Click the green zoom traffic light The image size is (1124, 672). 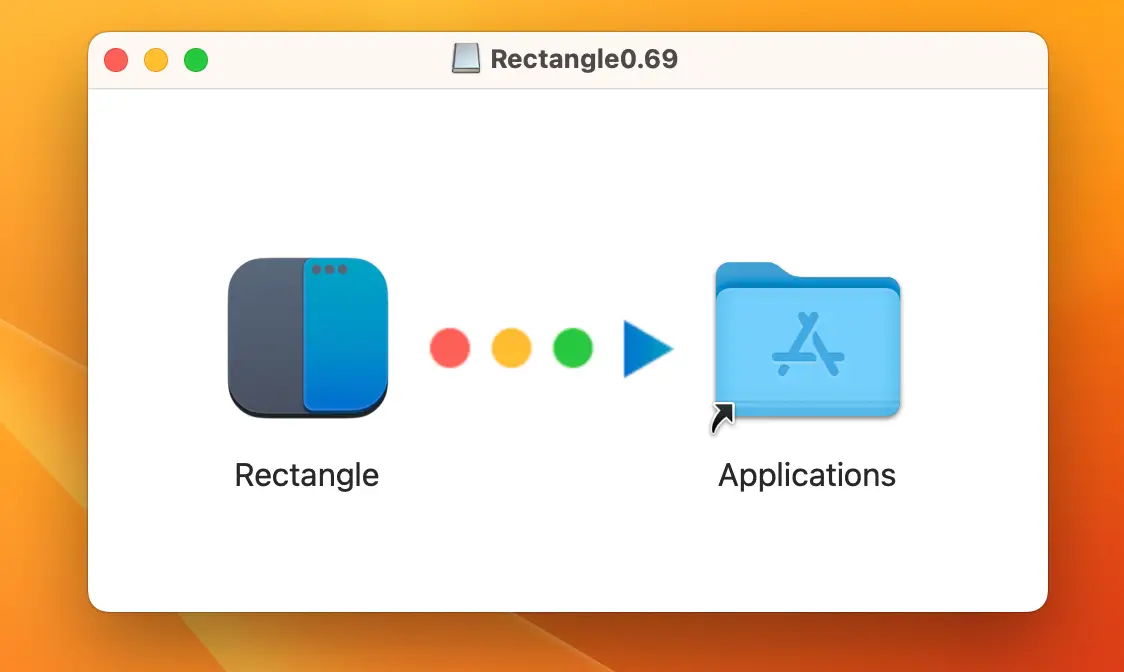click(x=196, y=59)
